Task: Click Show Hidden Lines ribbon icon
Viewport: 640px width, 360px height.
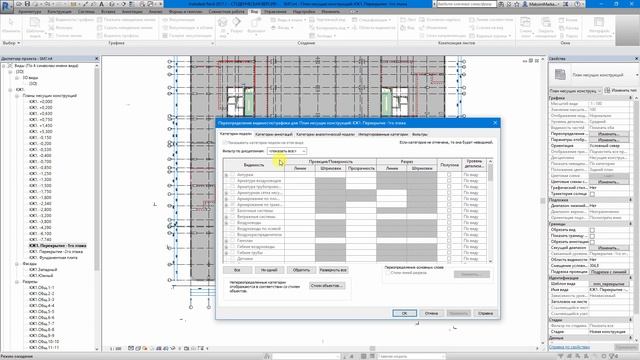Action: 100,20
